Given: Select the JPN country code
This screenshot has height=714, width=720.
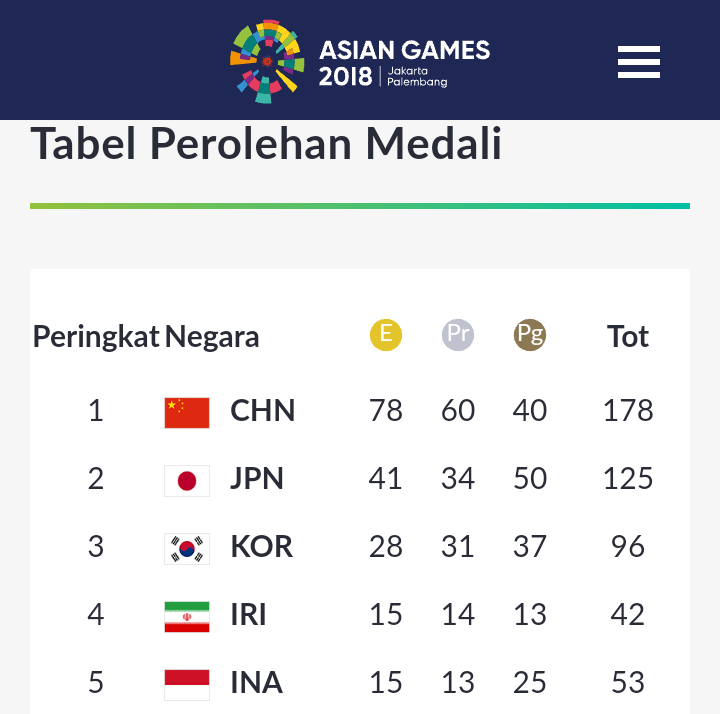Looking at the screenshot, I should pyautogui.click(x=257, y=478).
